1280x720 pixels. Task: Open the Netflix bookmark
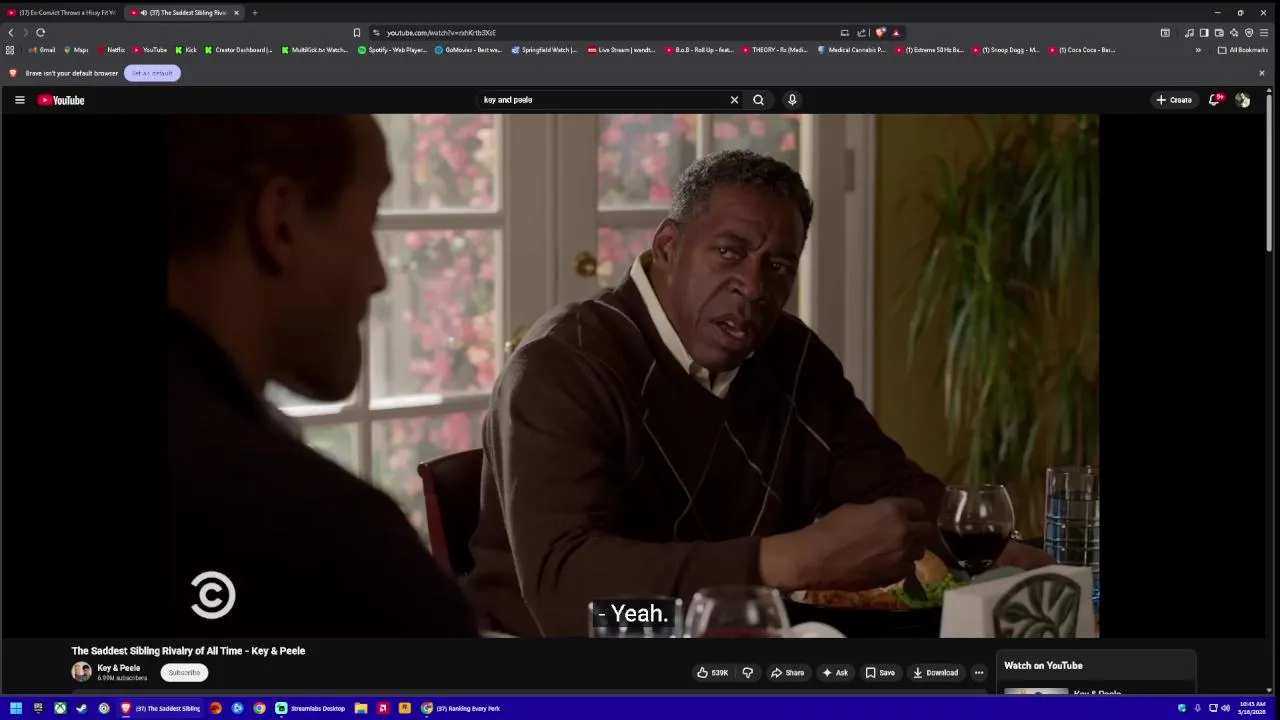coord(111,50)
